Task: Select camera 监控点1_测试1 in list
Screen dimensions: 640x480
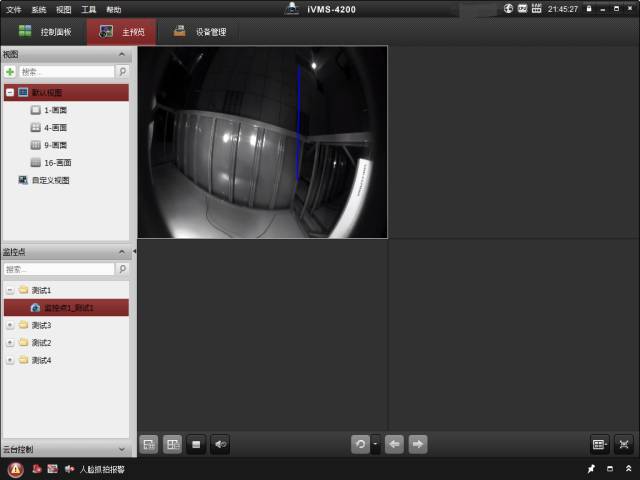Action: [x=68, y=308]
